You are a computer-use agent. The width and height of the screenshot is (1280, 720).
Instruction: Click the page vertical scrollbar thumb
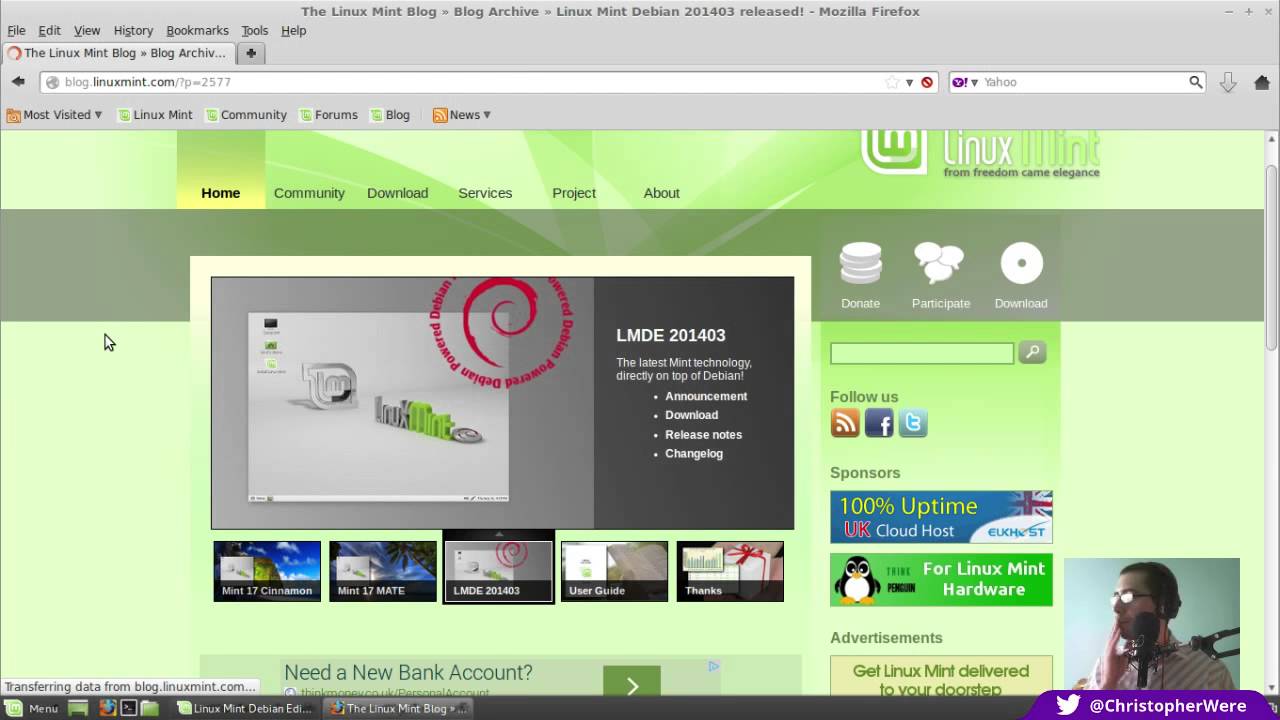pyautogui.click(x=1271, y=257)
